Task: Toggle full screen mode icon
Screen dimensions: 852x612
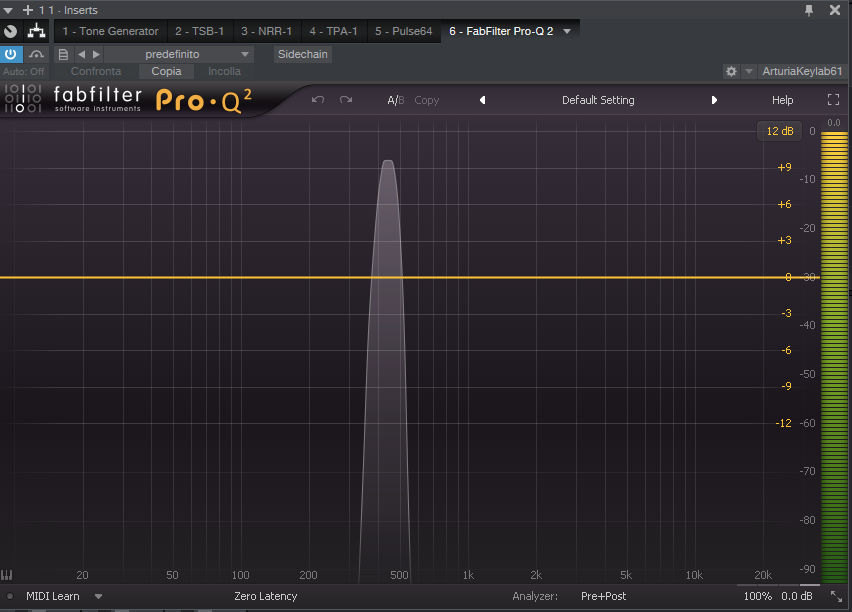Action: click(833, 99)
